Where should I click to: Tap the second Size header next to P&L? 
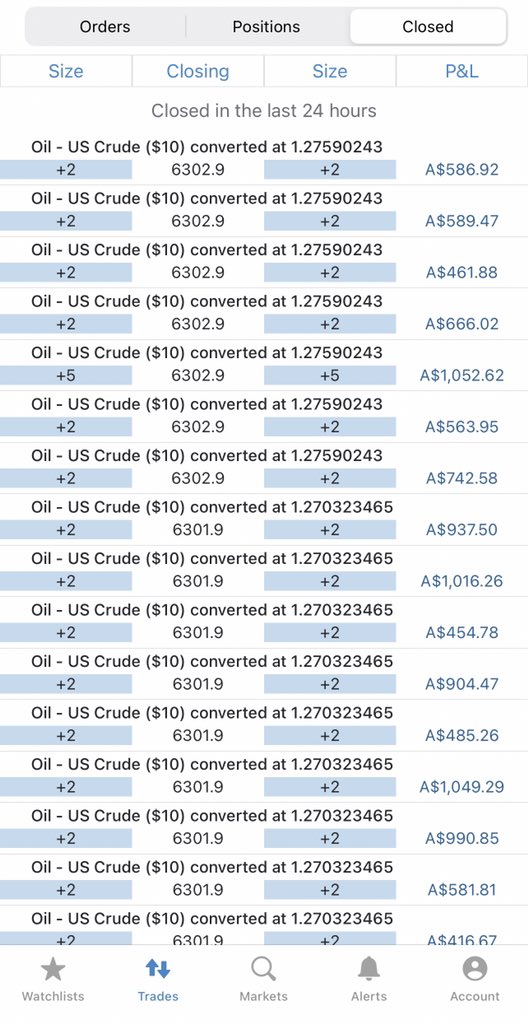click(330, 71)
